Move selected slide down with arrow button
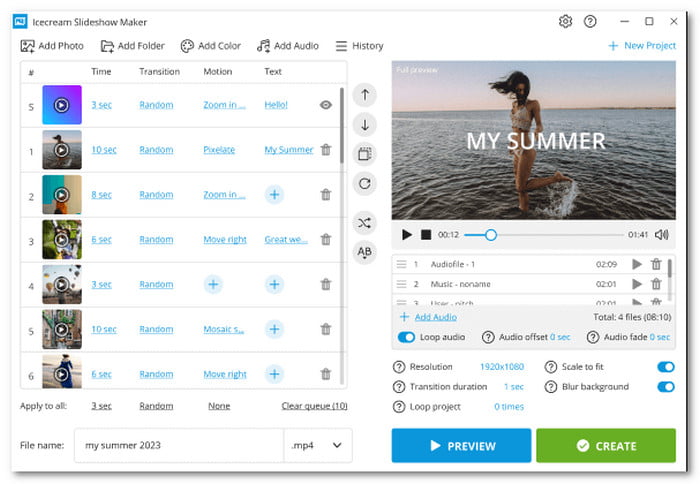 [x=365, y=125]
